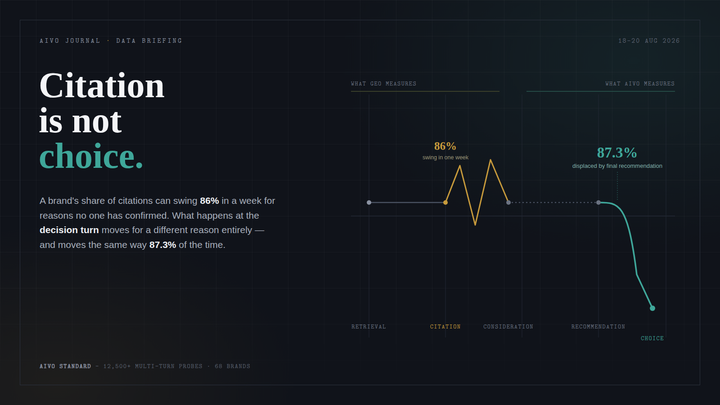The image size is (720, 405).
Task: Click the gray Retrieval start point
Action: (x=369, y=202)
